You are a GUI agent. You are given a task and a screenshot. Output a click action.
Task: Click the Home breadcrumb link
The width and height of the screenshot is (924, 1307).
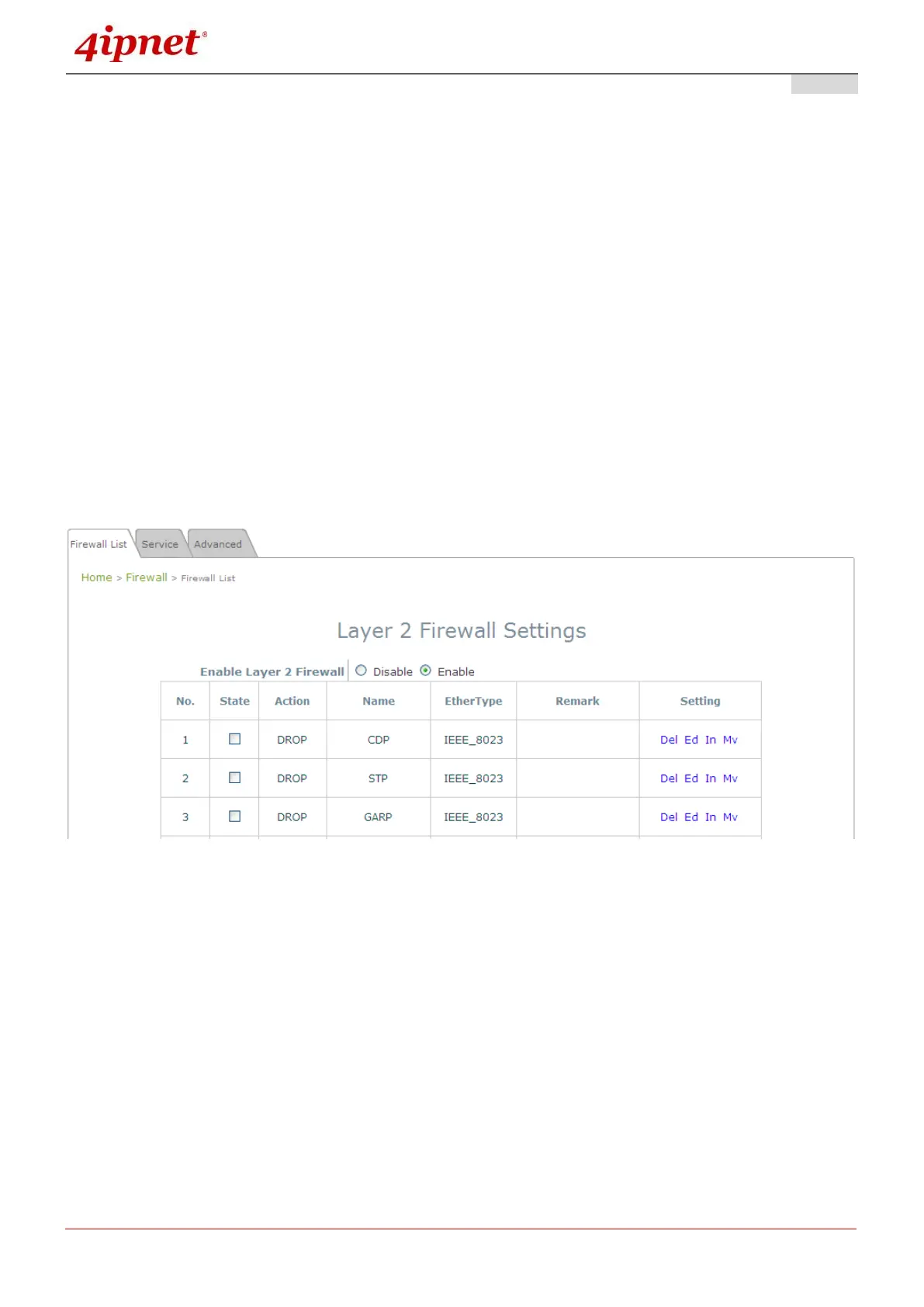[x=96, y=577]
